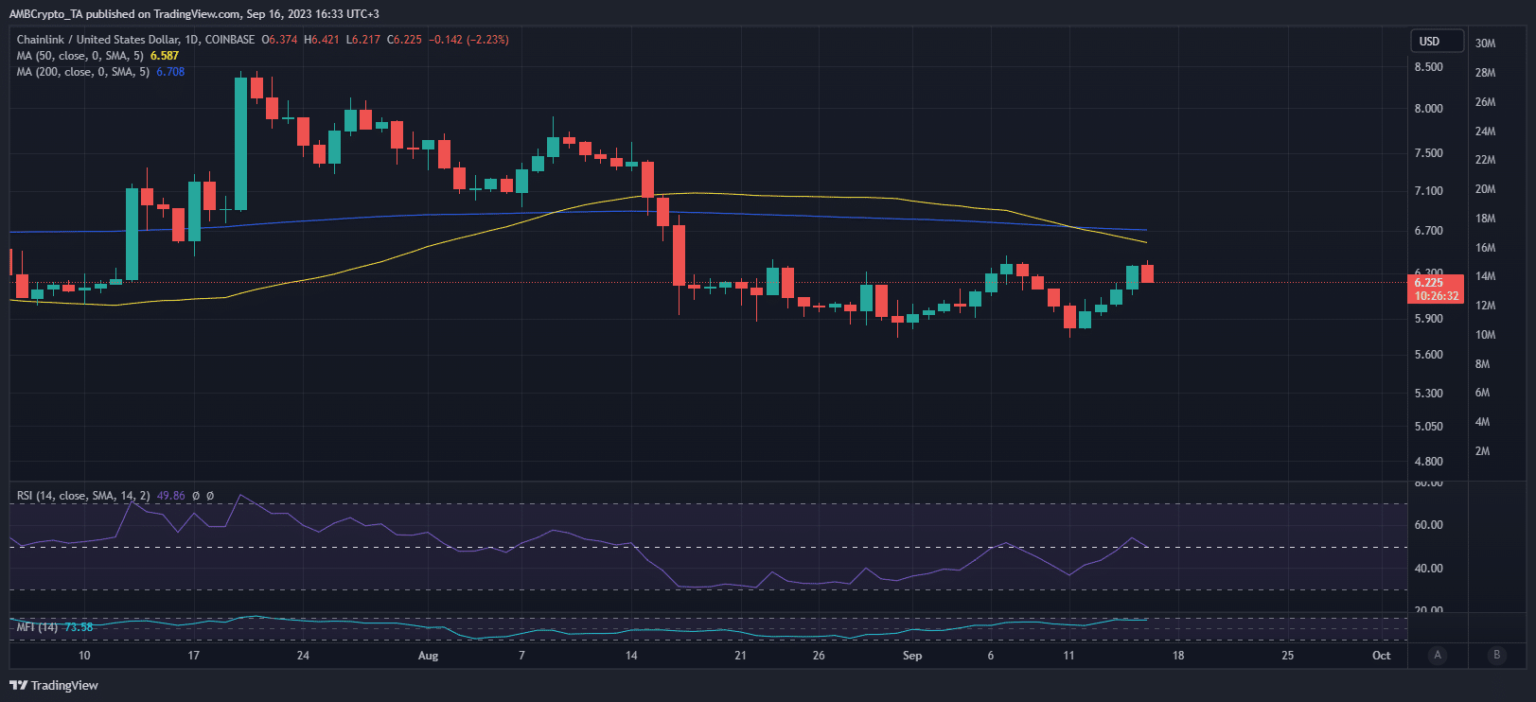Click the Aug label on time axis

(x=428, y=655)
